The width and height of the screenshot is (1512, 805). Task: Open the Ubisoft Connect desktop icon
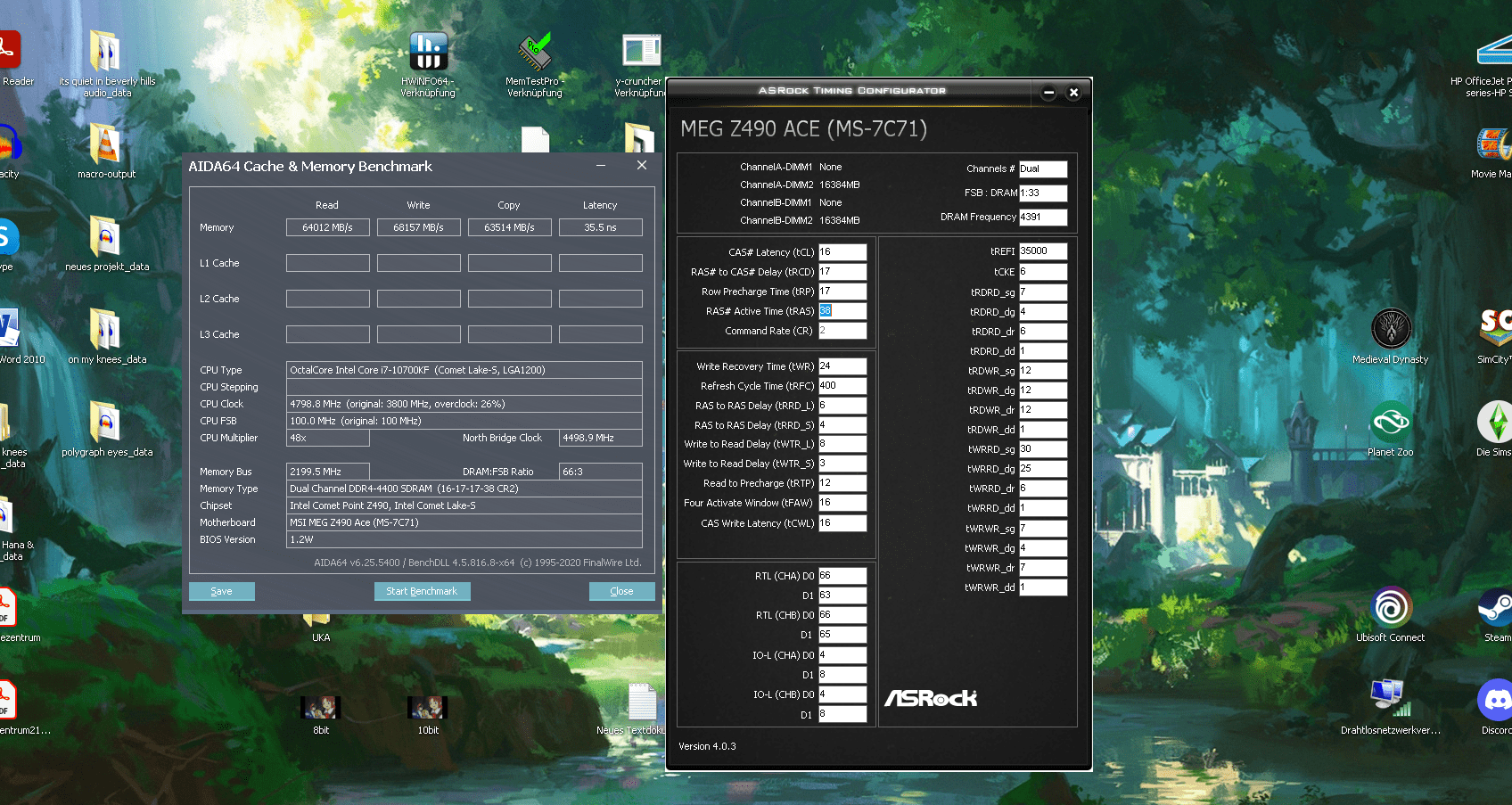(1390, 607)
